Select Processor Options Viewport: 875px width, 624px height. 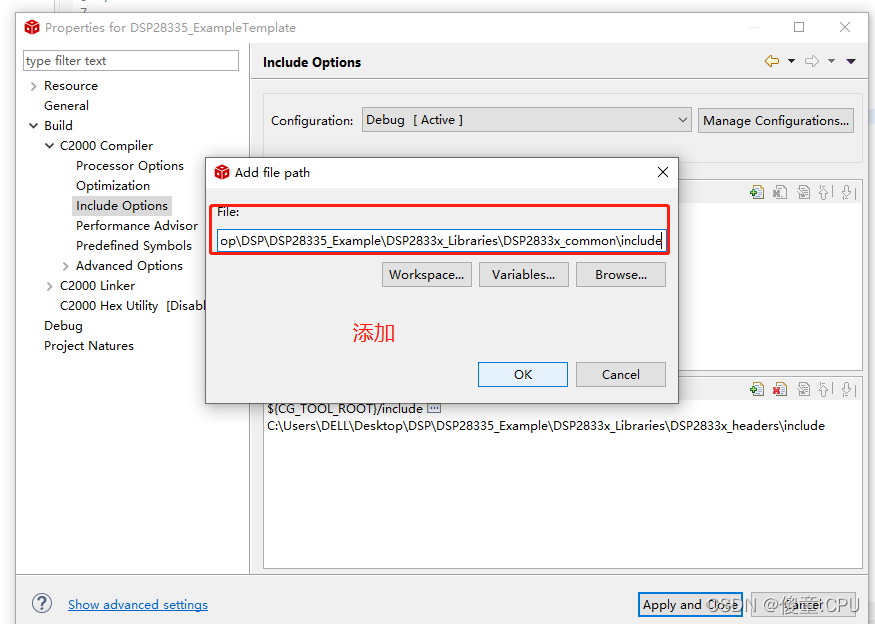[130, 166]
